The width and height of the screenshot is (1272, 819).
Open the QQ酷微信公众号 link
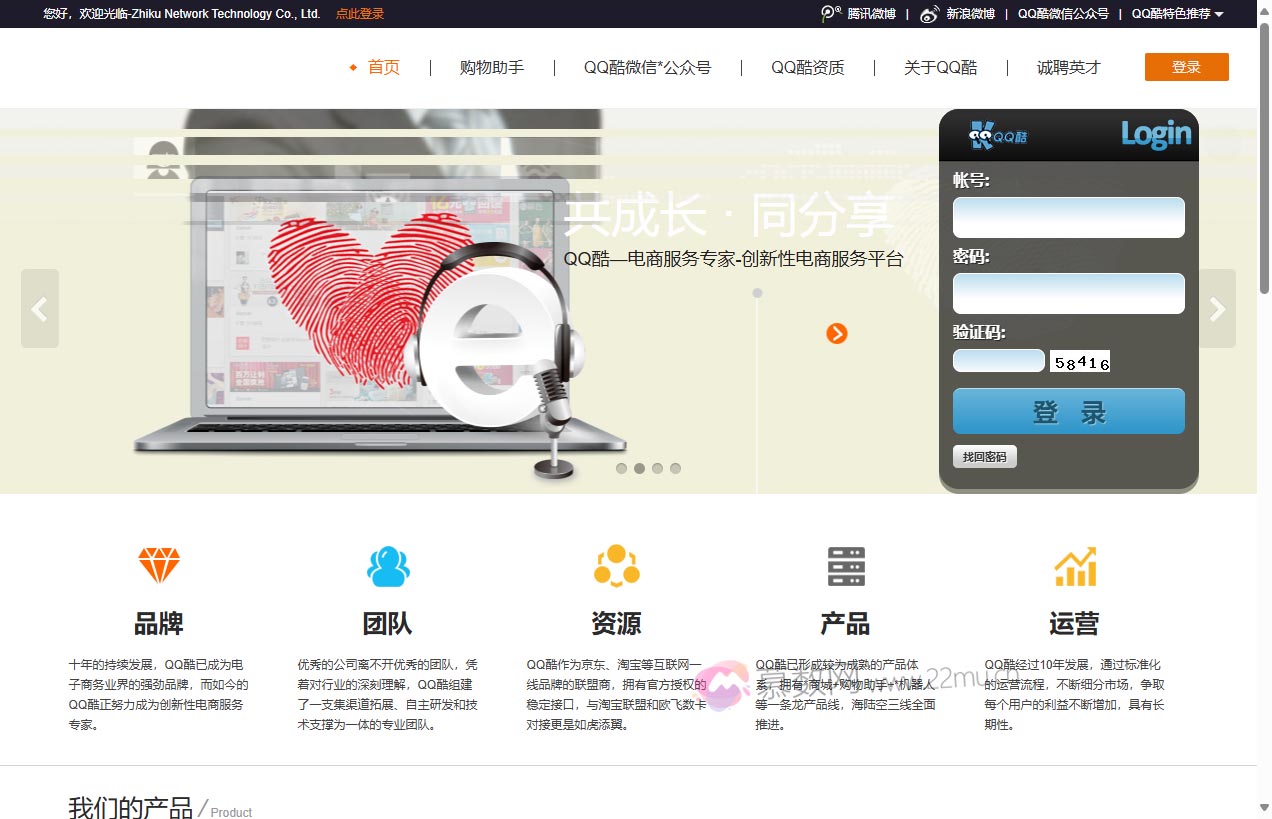(1064, 14)
